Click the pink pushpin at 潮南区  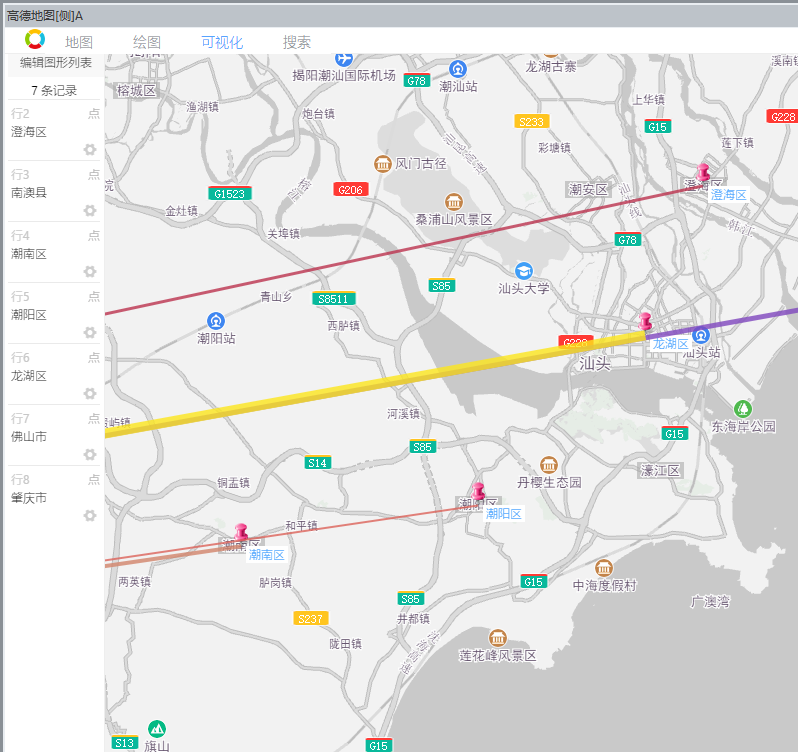point(241,533)
